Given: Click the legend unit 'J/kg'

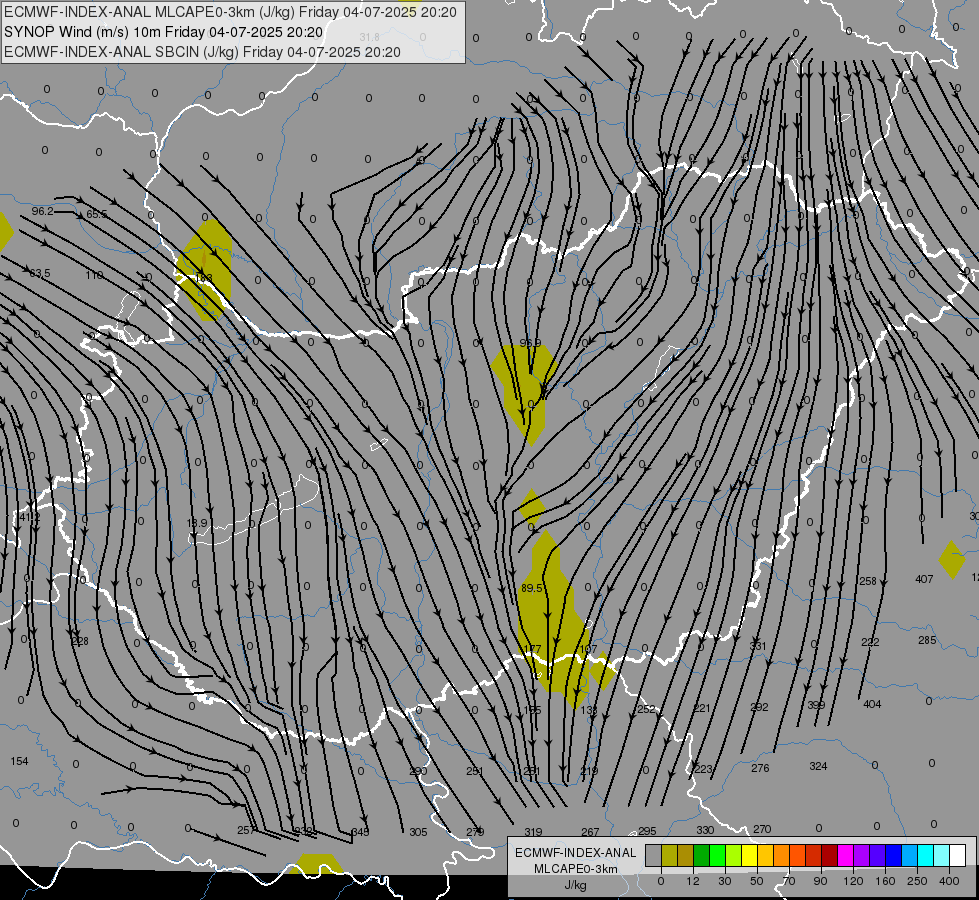Looking at the screenshot, I should pos(575,885).
